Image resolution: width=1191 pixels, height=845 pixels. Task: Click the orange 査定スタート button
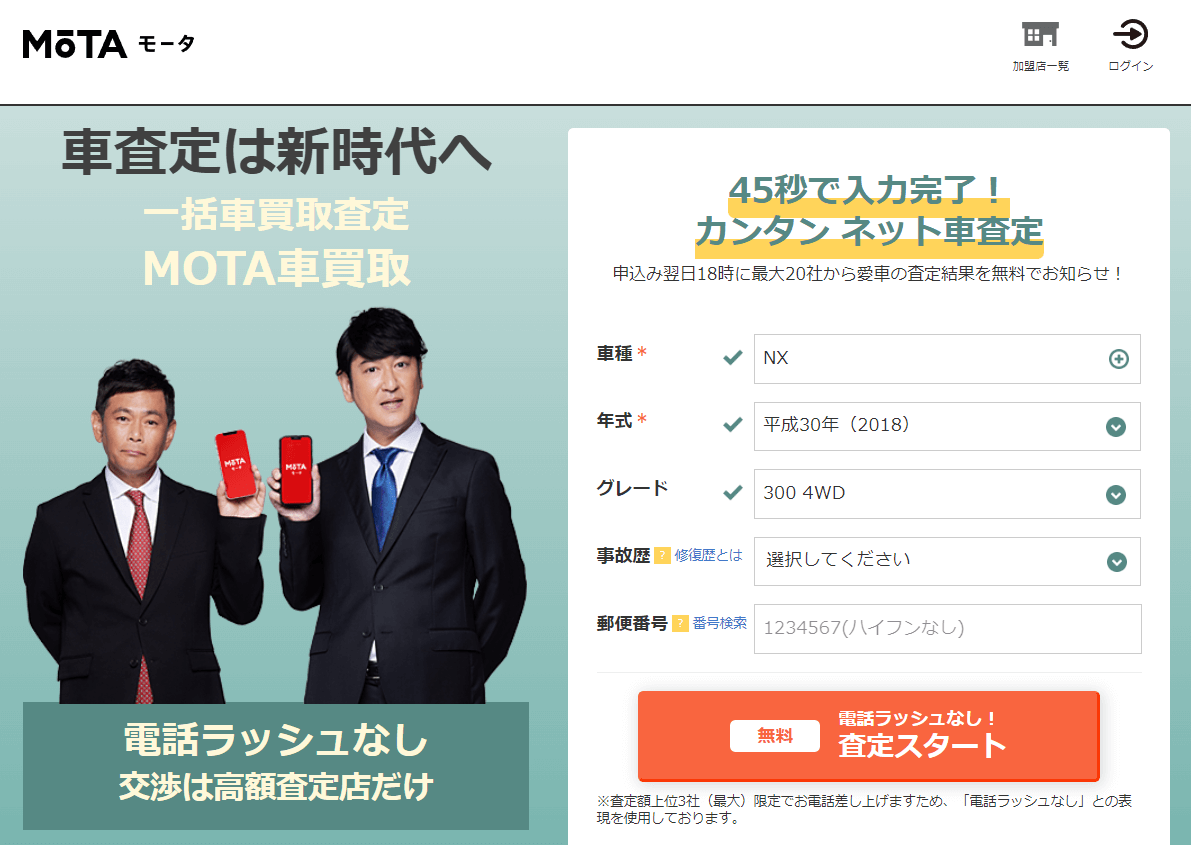pos(868,736)
